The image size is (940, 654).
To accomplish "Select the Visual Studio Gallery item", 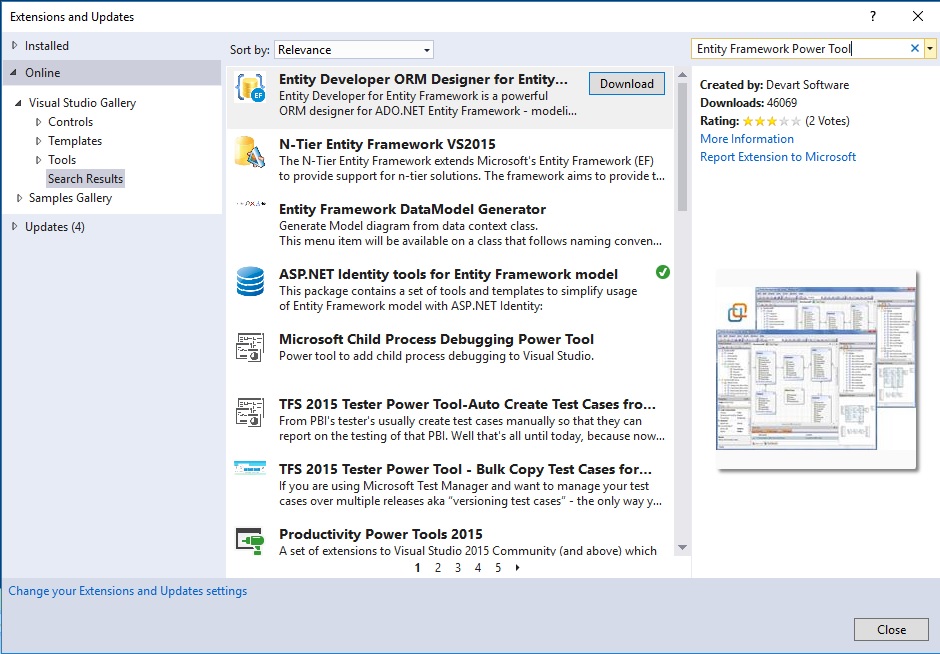I will (x=82, y=103).
